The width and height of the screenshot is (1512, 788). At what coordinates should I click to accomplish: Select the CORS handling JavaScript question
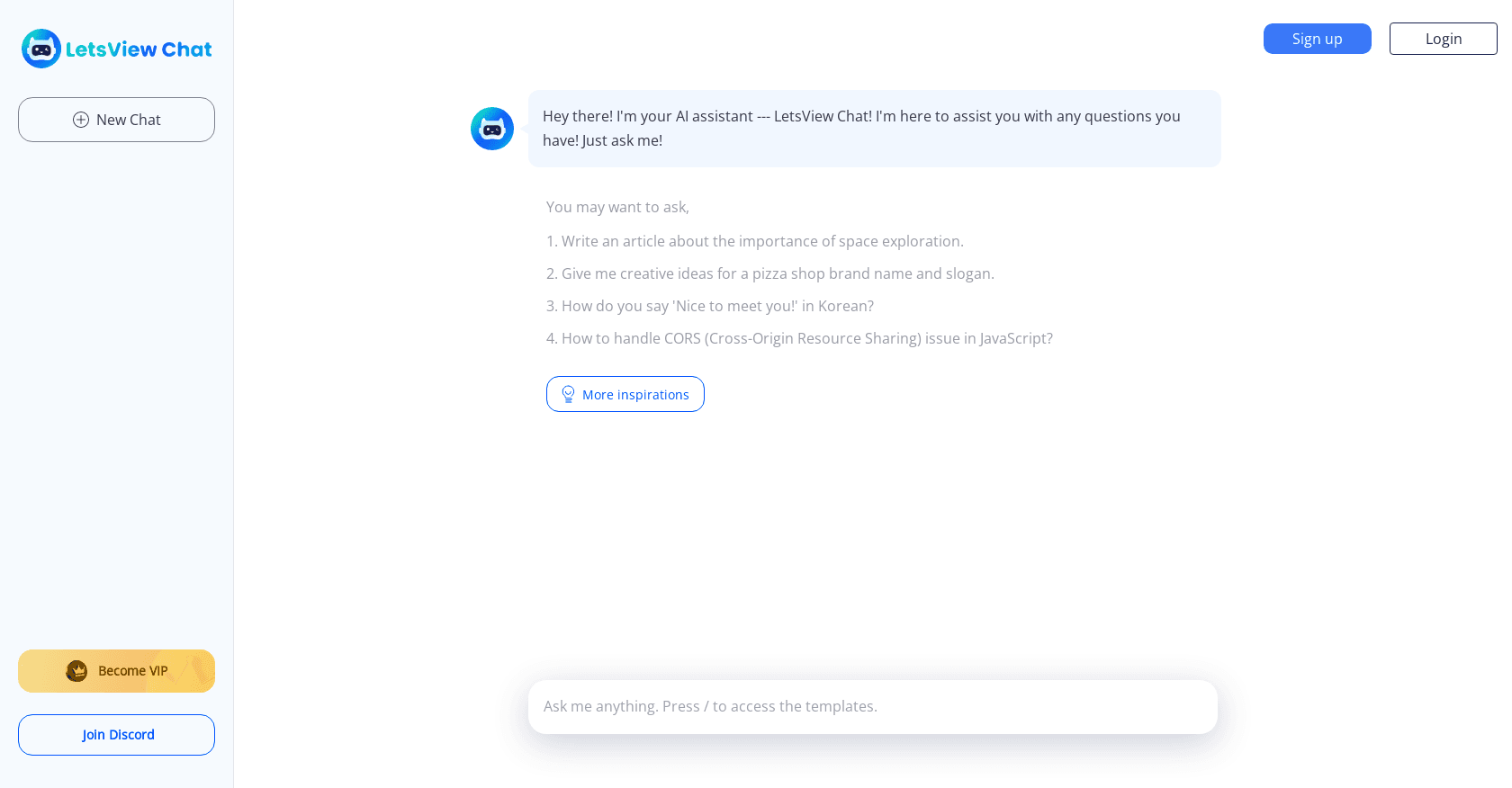point(799,337)
